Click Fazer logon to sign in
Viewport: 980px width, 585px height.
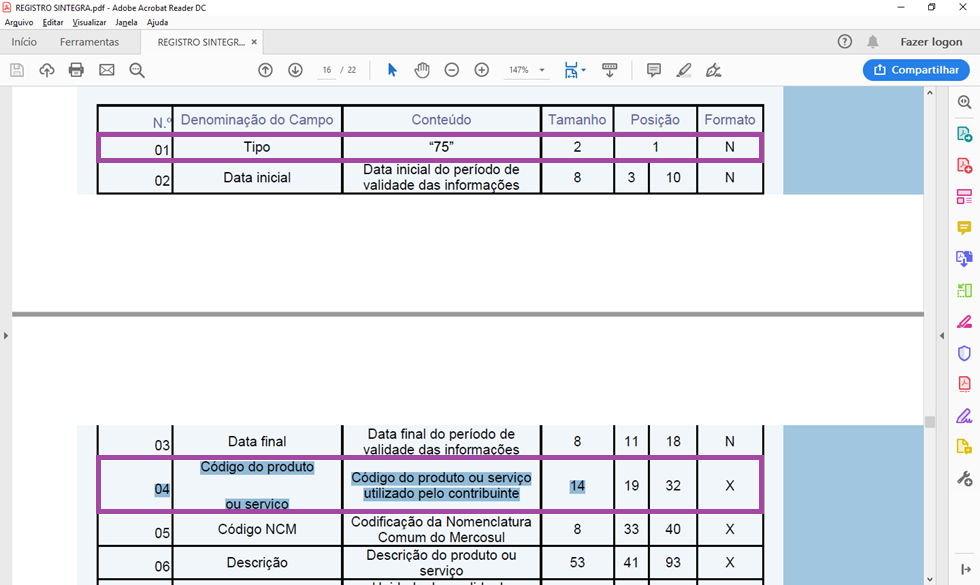coord(931,42)
